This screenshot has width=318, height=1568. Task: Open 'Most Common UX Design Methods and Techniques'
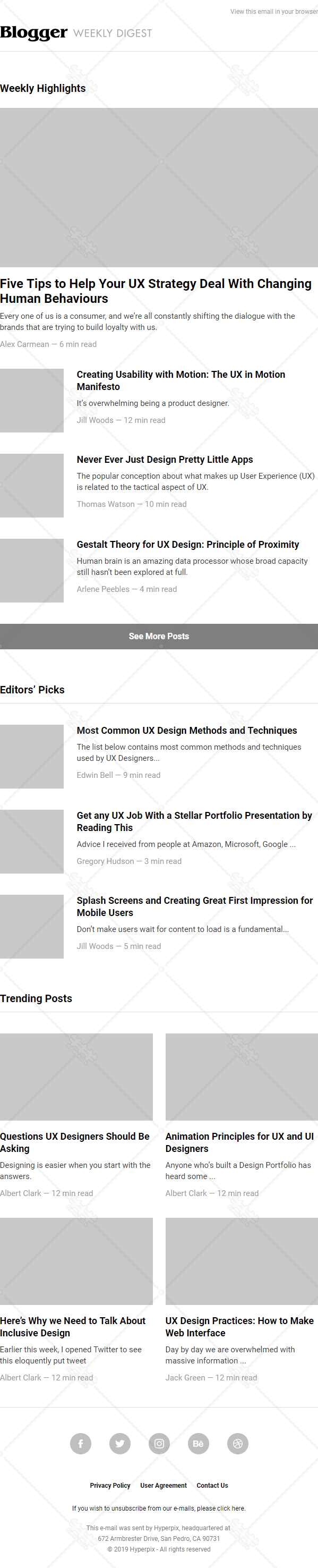click(187, 731)
